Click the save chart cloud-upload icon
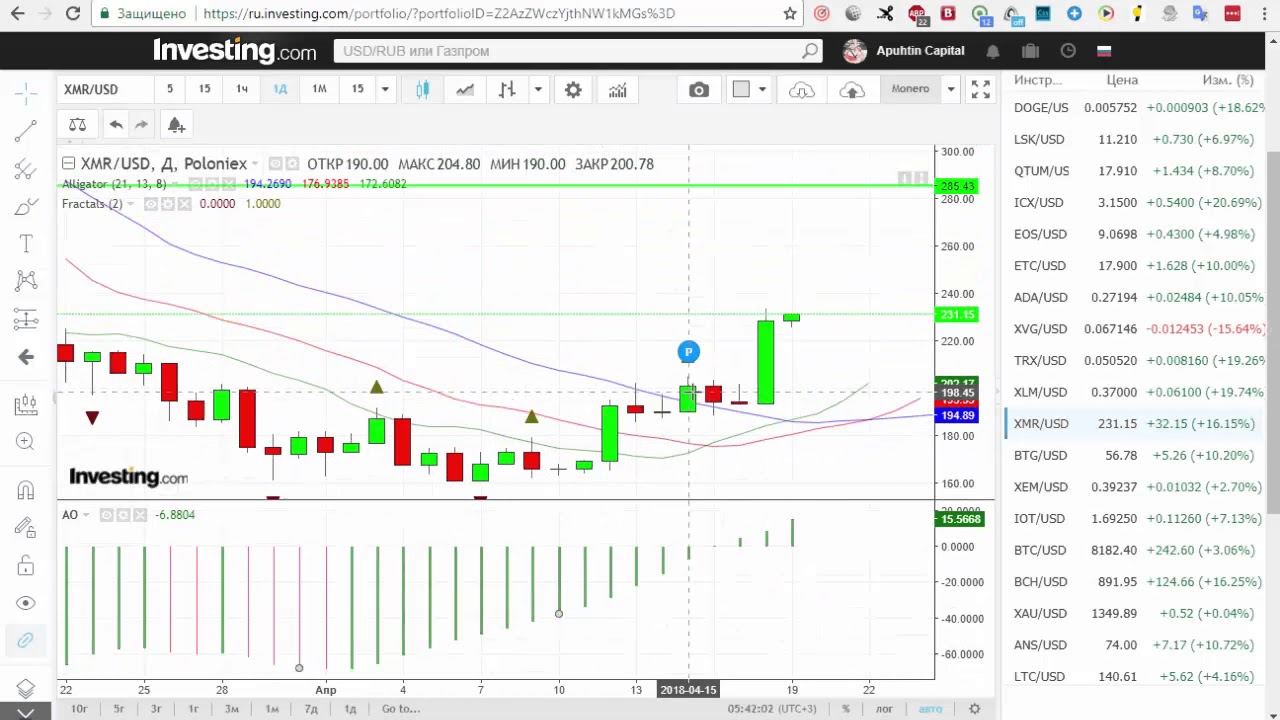This screenshot has height=720, width=1280. point(852,90)
